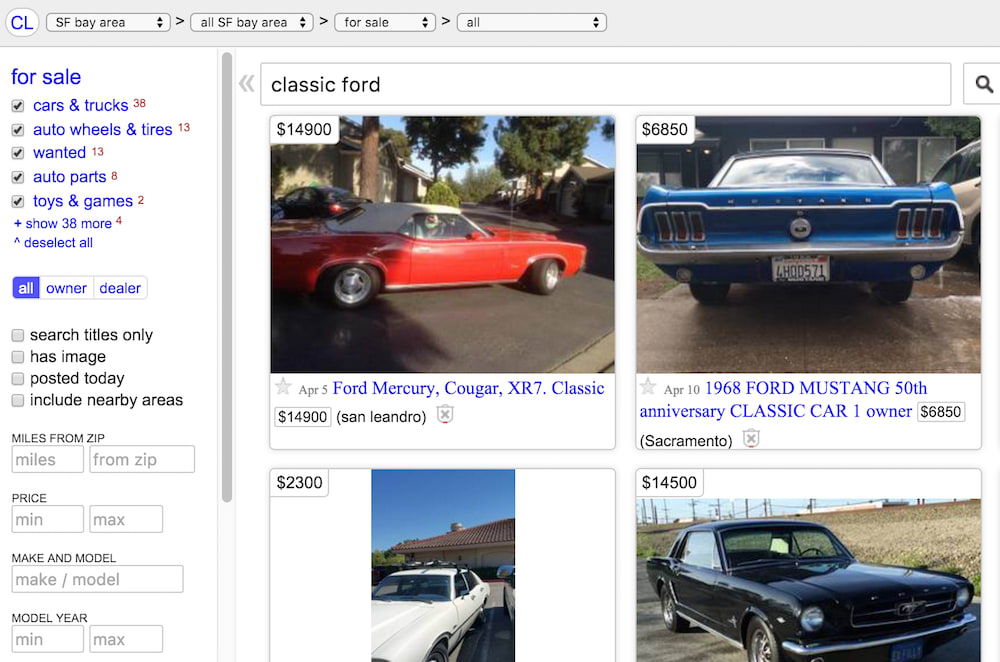Click the model year min field
1000x662 pixels.
[48, 639]
